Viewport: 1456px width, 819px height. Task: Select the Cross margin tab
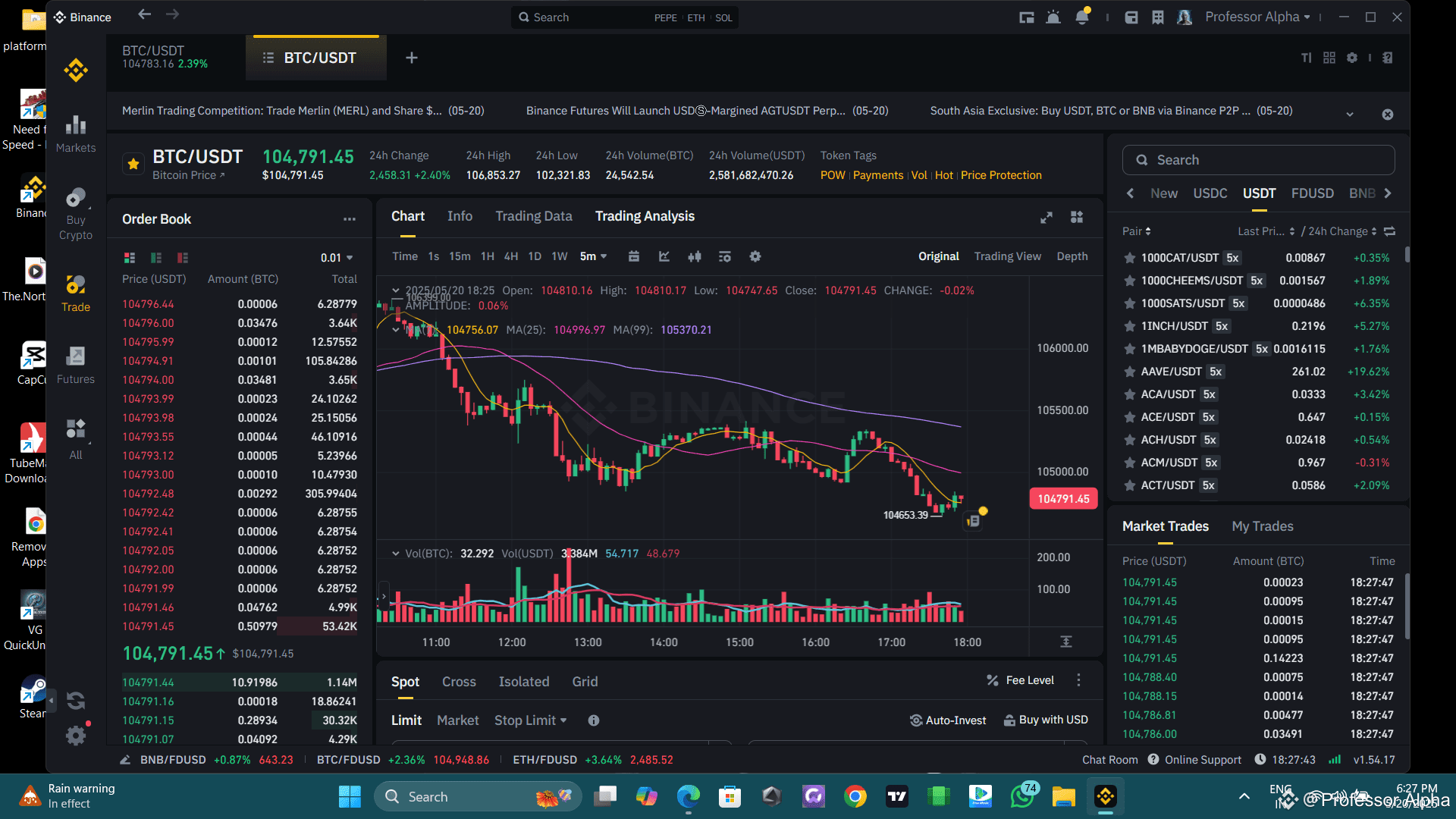point(460,682)
